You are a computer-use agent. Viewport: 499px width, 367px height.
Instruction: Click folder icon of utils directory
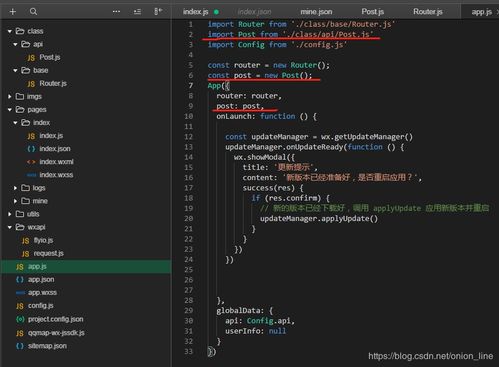[20, 214]
